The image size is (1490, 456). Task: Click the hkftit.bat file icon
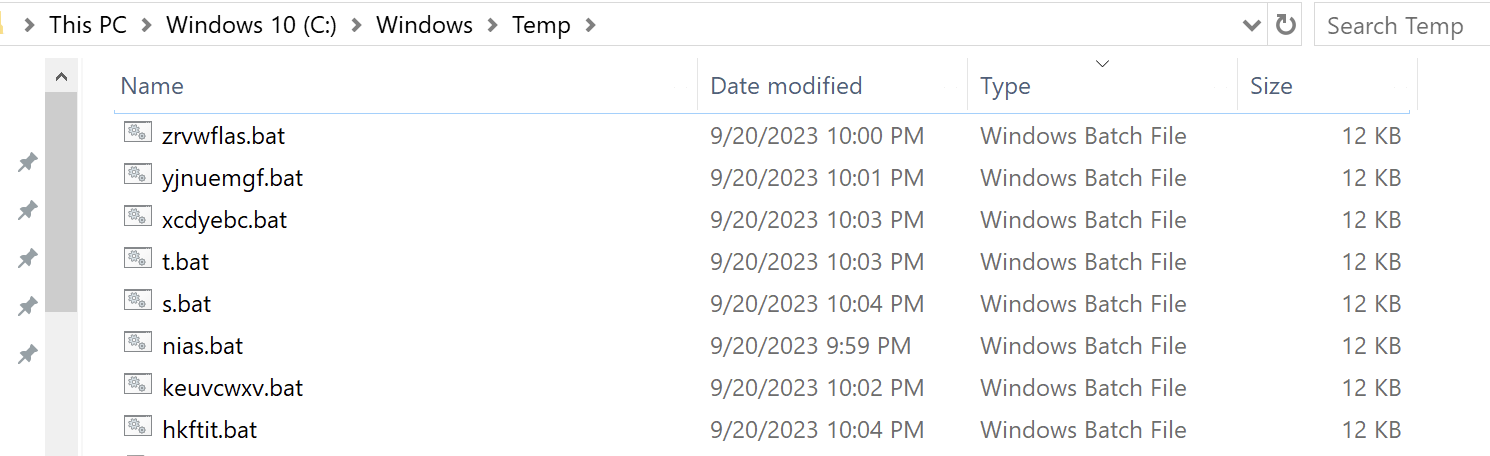pyautogui.click(x=138, y=427)
